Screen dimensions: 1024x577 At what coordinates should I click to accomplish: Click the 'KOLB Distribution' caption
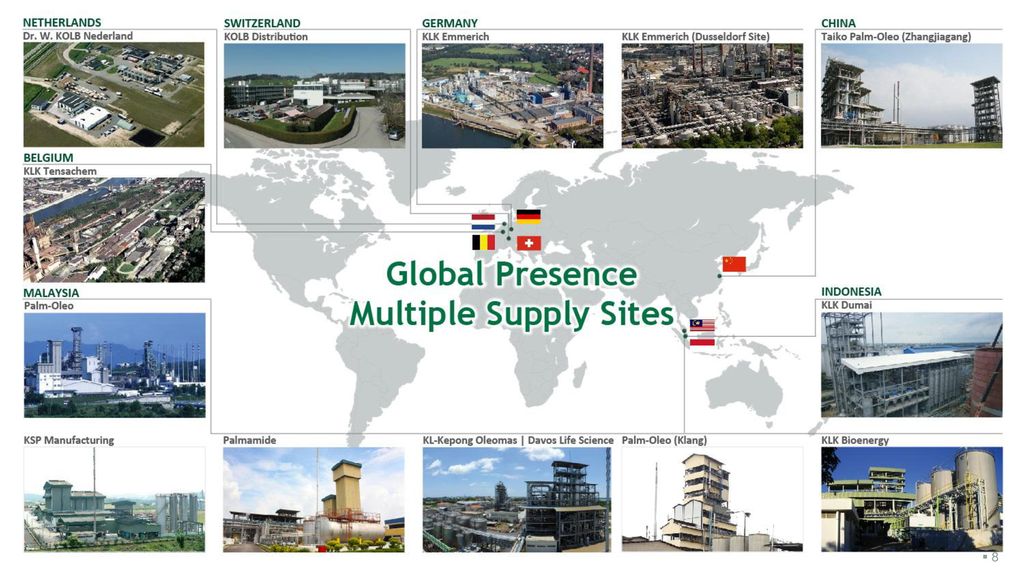tap(266, 37)
